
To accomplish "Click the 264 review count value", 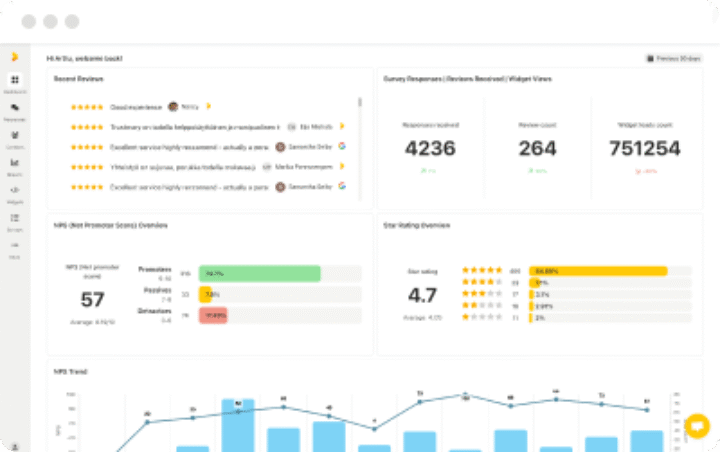I will point(537,148).
